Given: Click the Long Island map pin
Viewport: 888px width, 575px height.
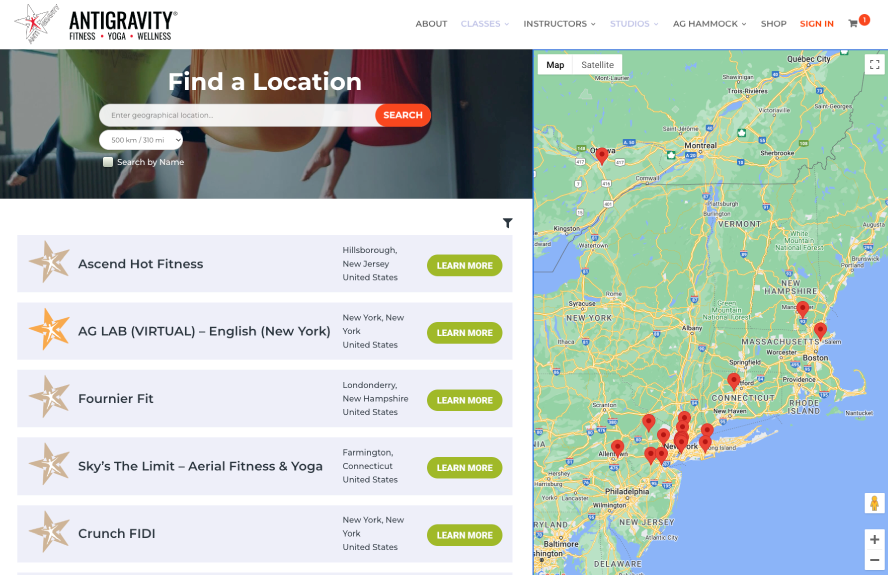Looking at the screenshot, I should tap(705, 444).
